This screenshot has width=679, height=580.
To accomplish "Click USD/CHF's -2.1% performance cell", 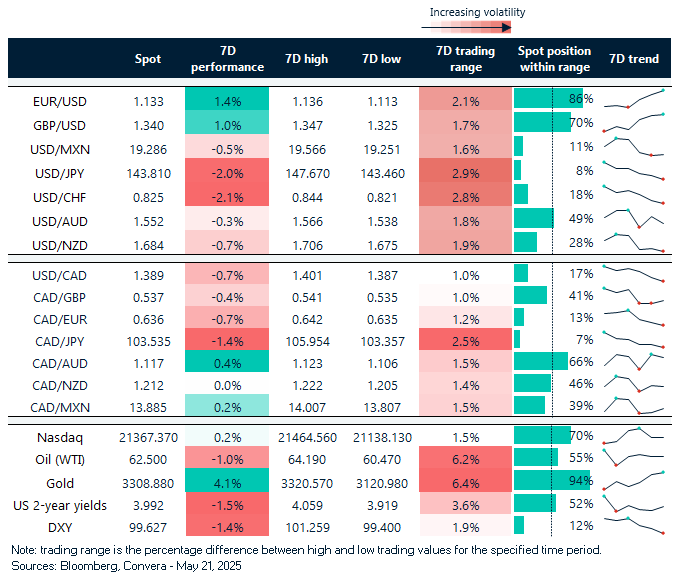I will 227,195.
